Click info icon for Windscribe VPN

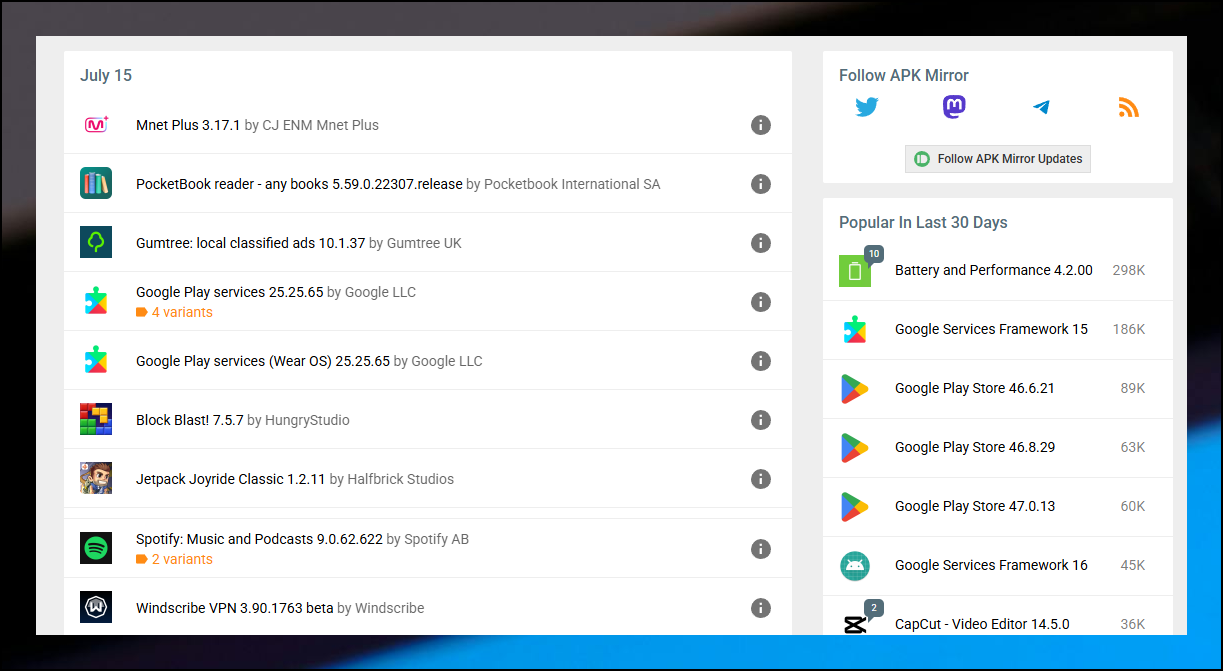(761, 608)
